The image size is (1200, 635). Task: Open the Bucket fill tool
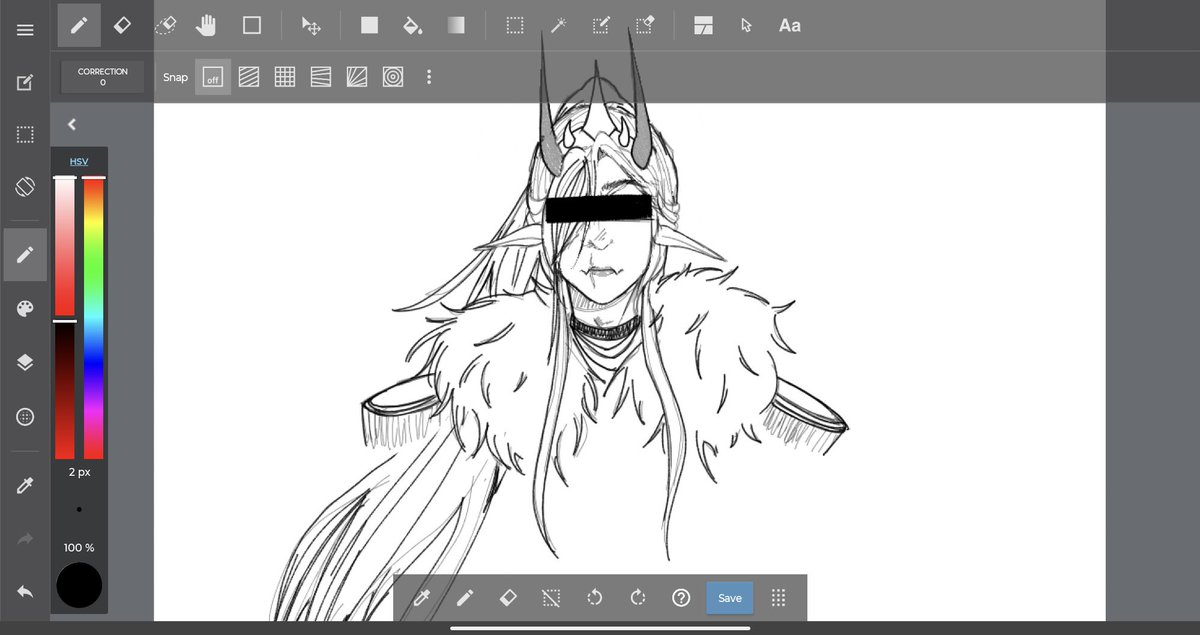(x=412, y=25)
